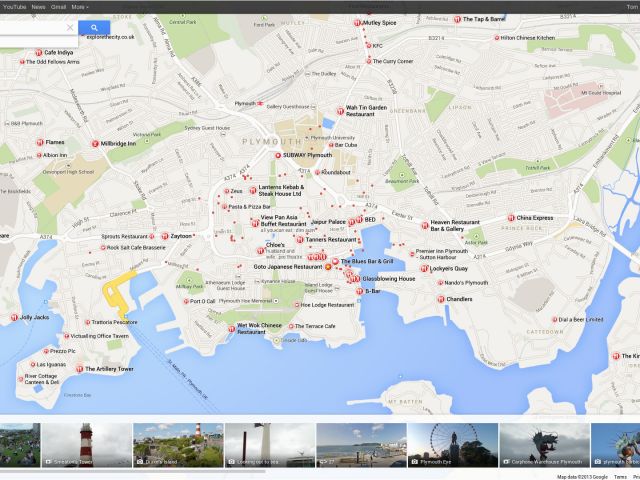The image size is (640, 480).
Task: Select The Artillery Tower marker
Action: (x=80, y=369)
